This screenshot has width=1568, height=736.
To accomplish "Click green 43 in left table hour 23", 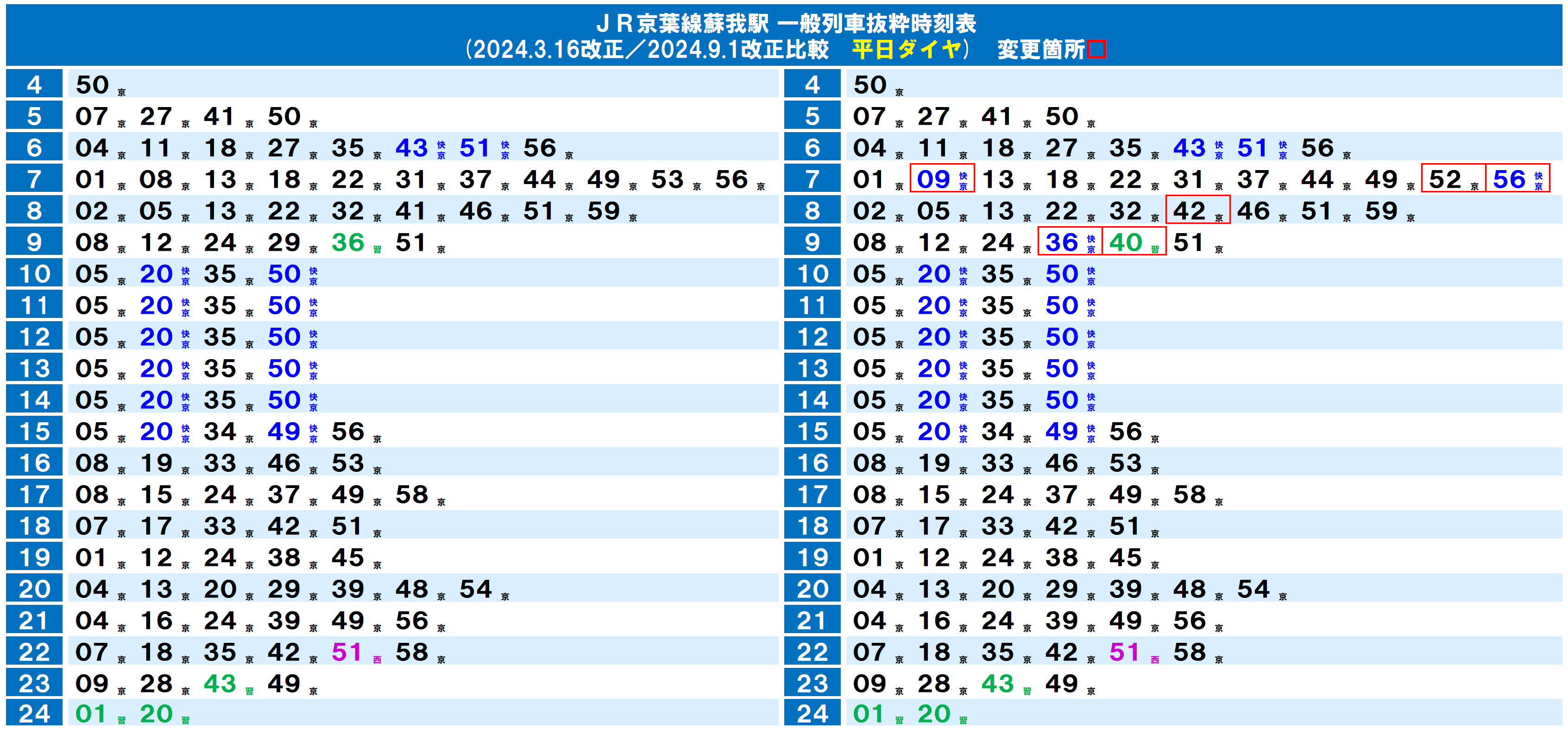I will (x=220, y=684).
